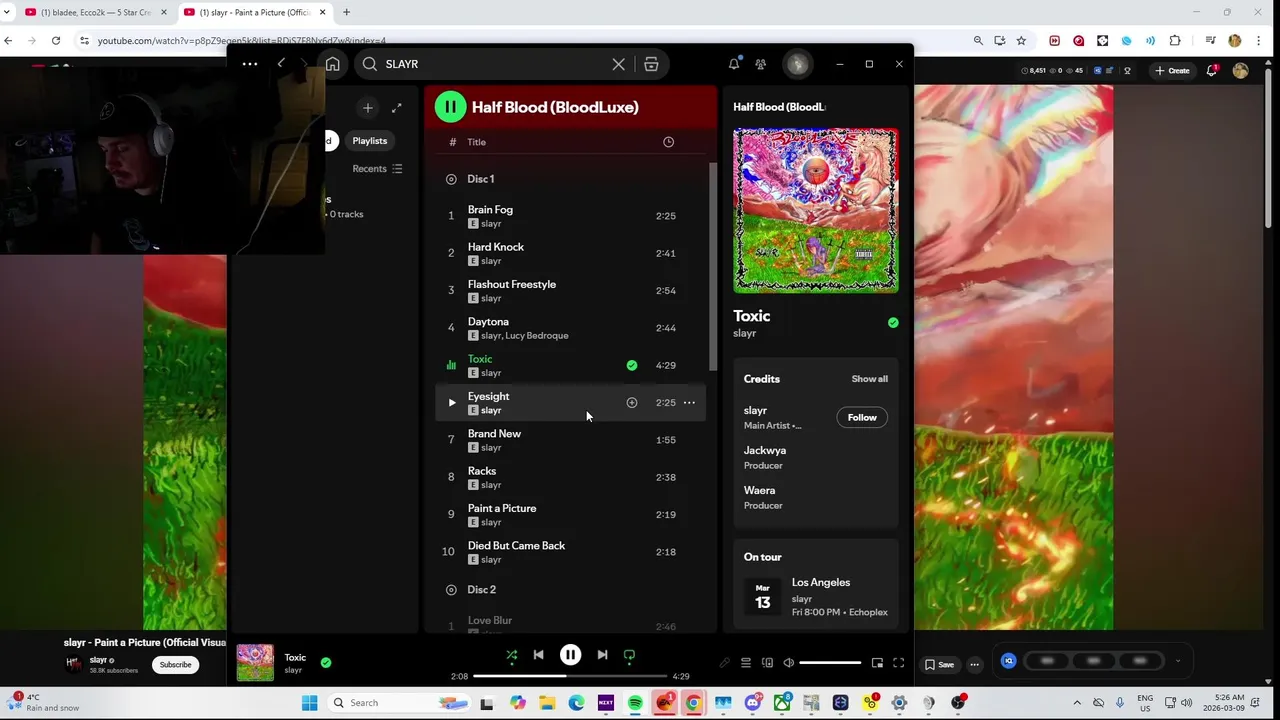This screenshot has width=1280, height=720.
Task: Open Spotify's notification bell
Action: pos(734,64)
